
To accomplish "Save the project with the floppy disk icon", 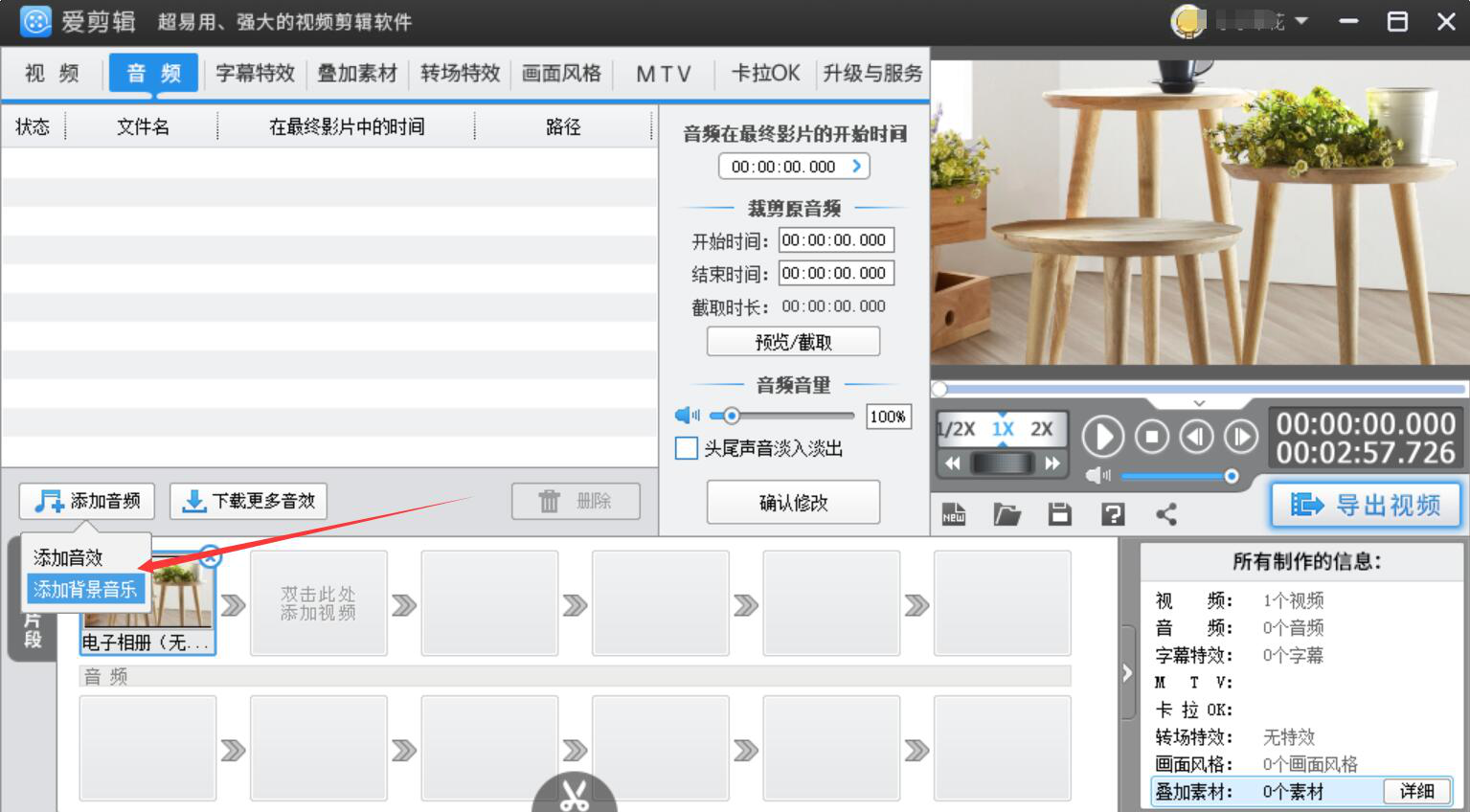I will coord(1059,514).
